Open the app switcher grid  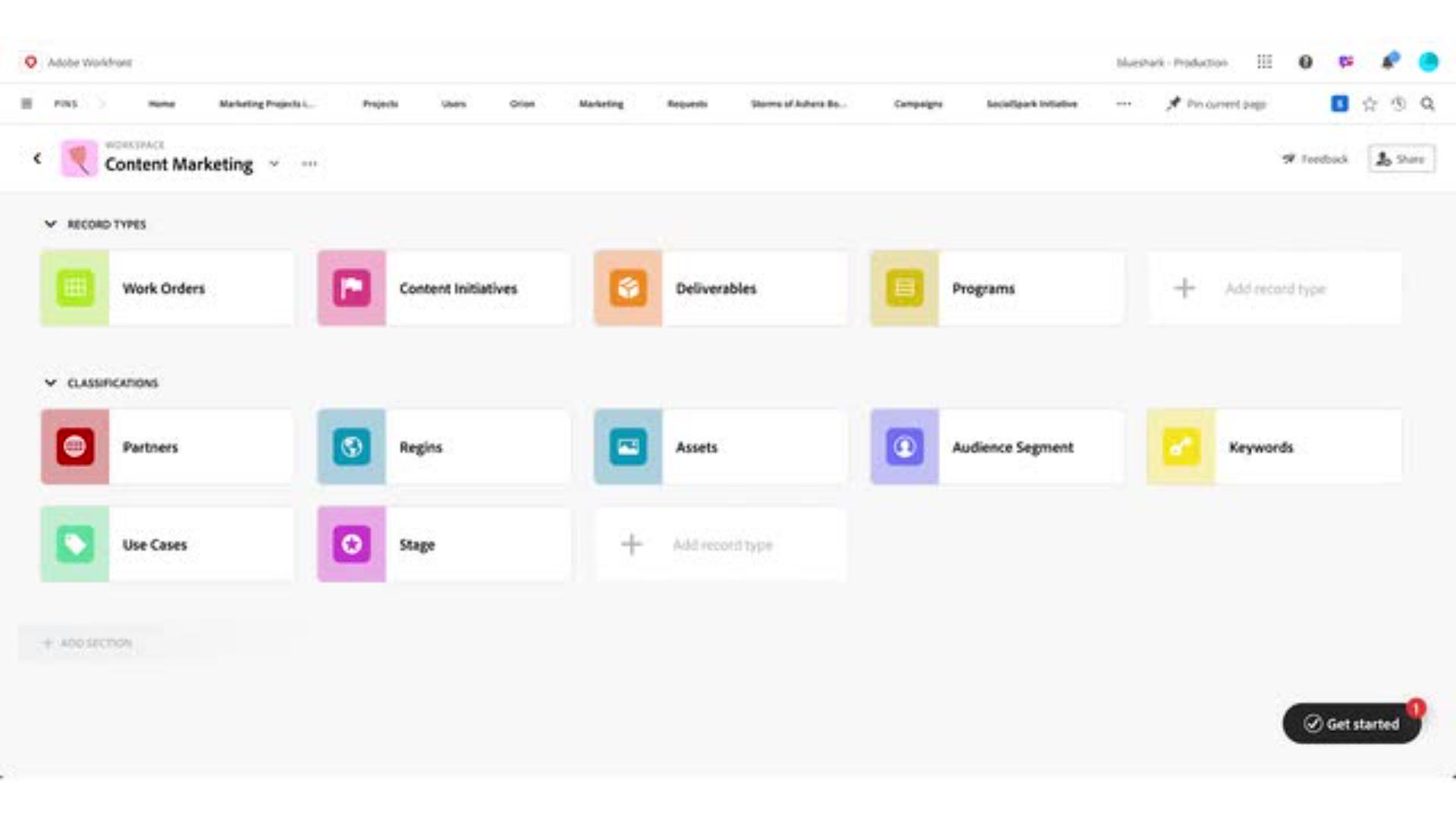click(1264, 61)
